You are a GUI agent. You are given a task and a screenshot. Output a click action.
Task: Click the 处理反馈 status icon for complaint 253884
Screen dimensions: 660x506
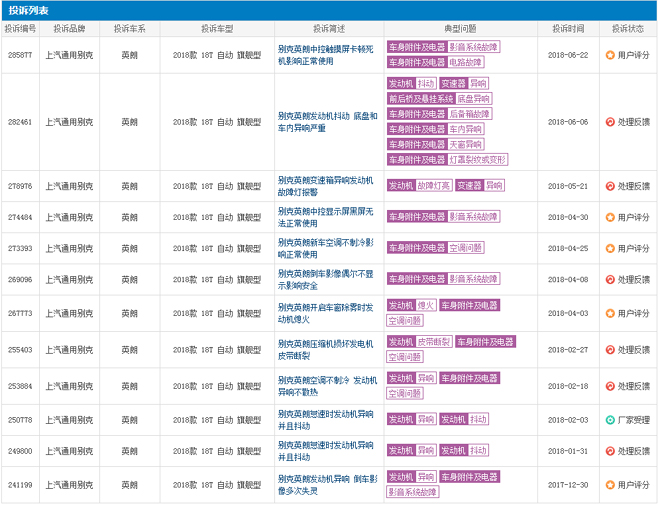pos(610,386)
